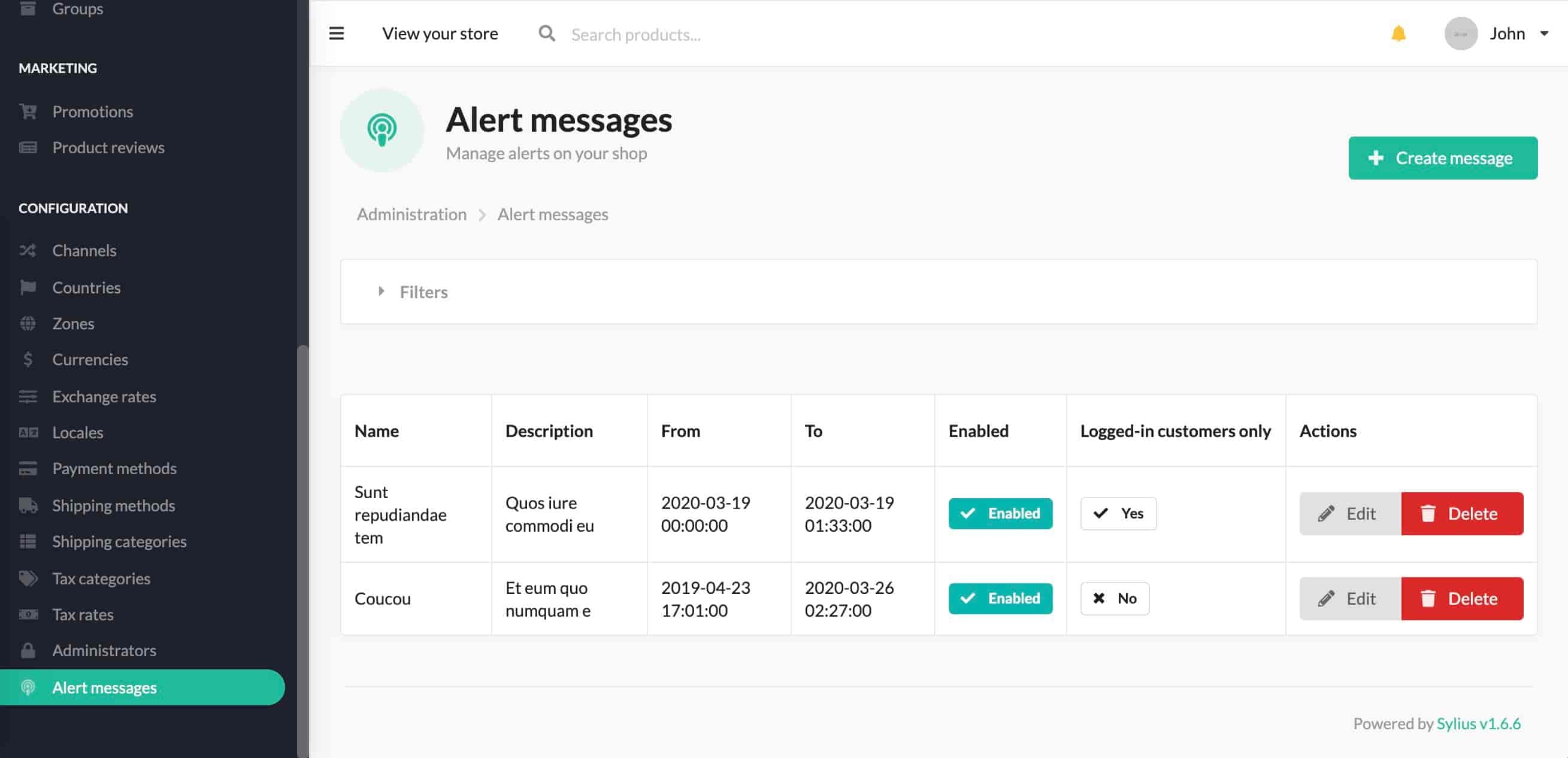Viewport: 1568px width, 758px height.
Task: Click the Alert messages sidebar icon
Action: tap(27, 687)
